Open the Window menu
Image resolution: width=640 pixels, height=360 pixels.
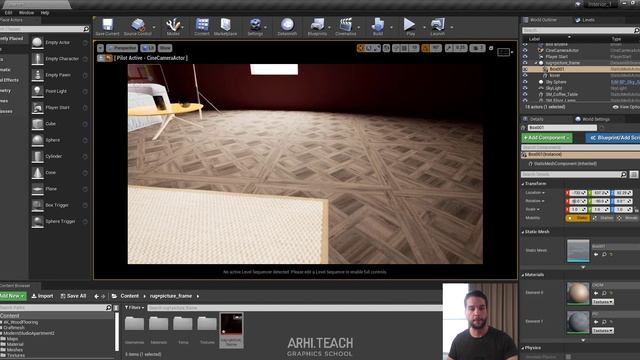click(27, 13)
